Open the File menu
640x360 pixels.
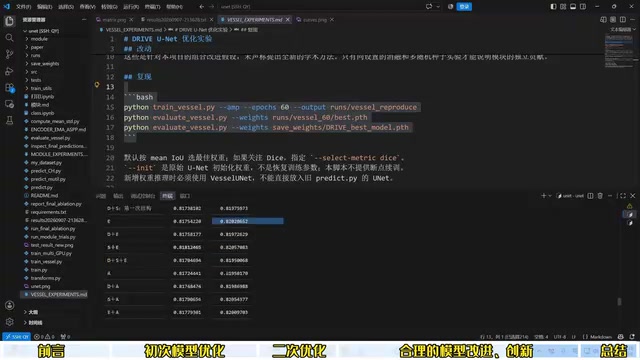[23, 7]
